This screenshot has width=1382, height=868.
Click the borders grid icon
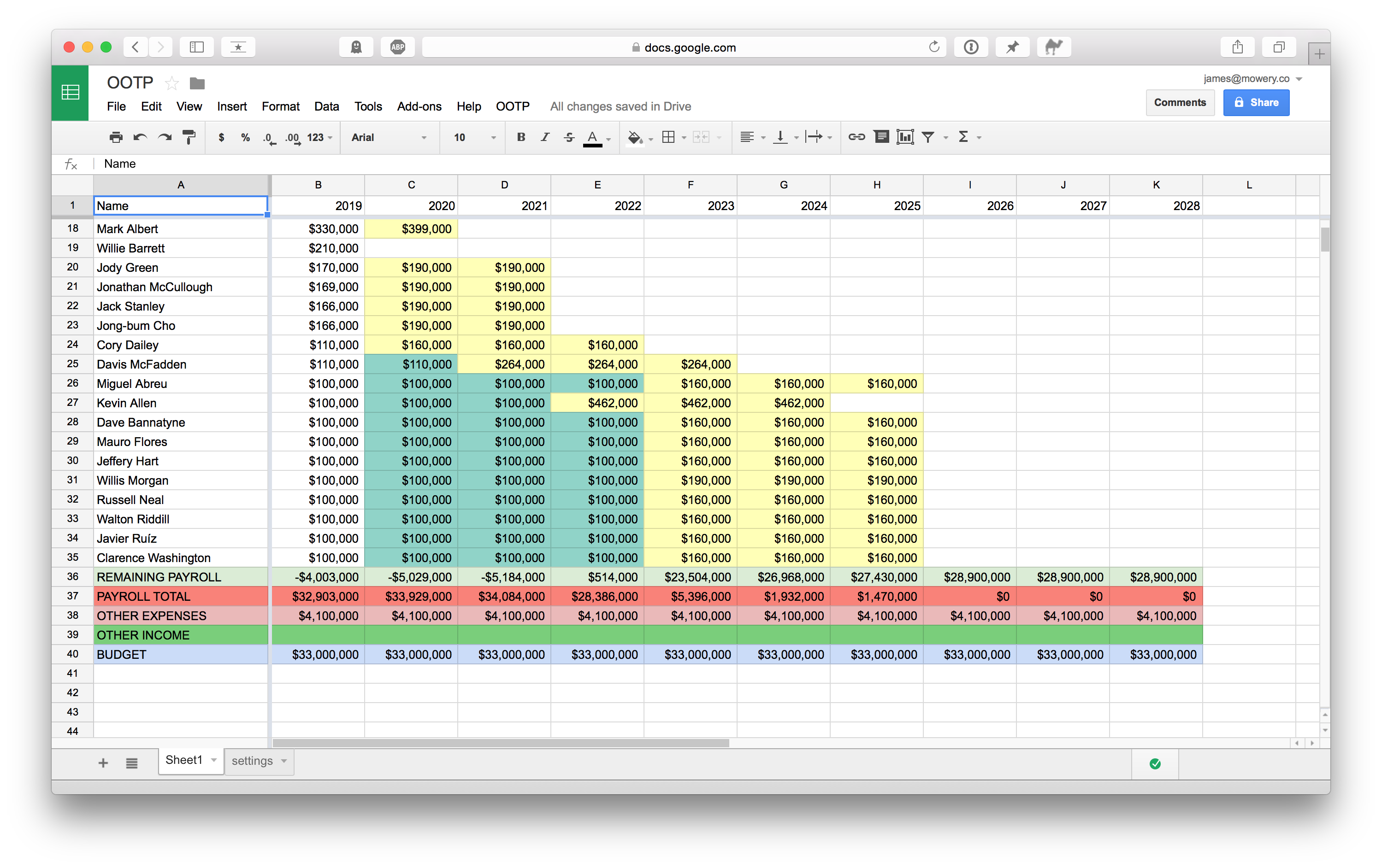668,137
